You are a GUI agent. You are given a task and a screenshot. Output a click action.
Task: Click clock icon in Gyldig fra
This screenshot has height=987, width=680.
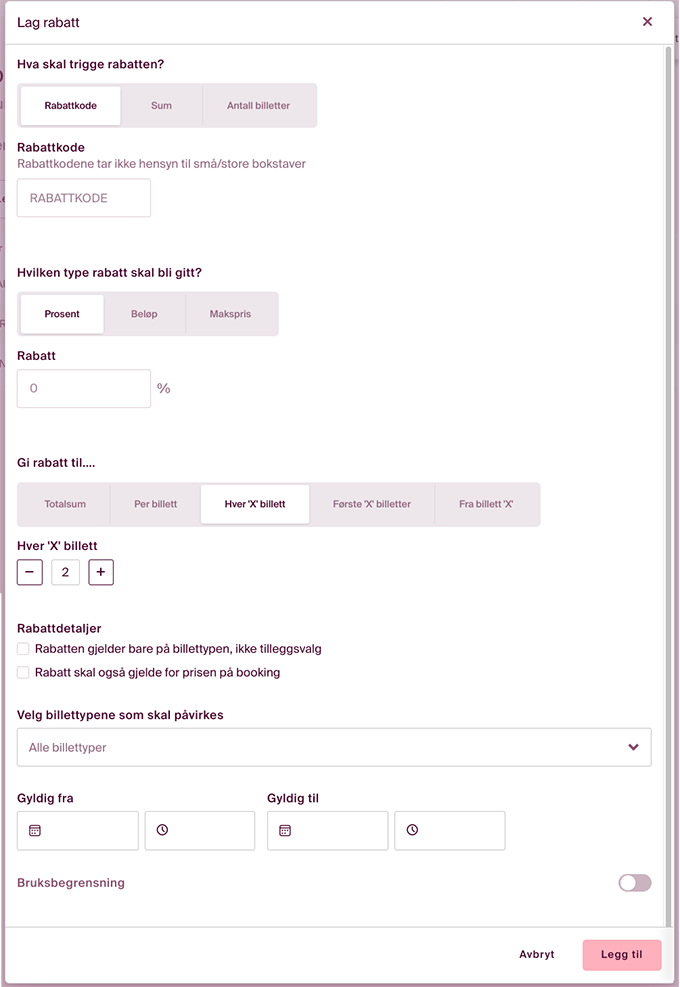pyautogui.click(x=162, y=830)
